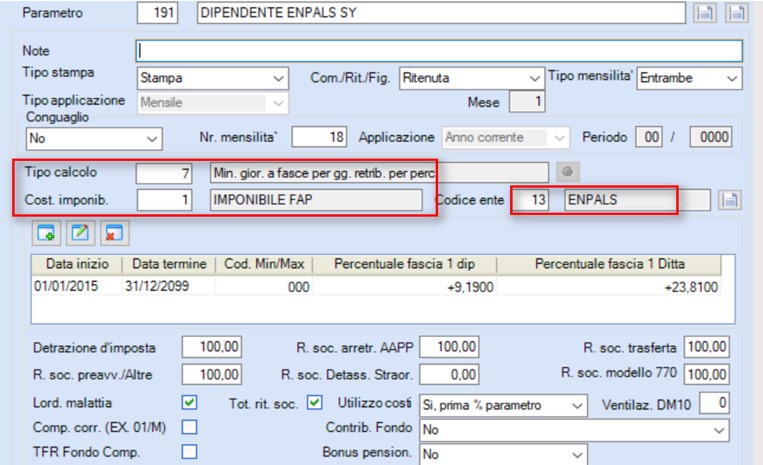The image size is (763, 465).
Task: Click the Detrazione d'imposta value field
Action: tap(212, 347)
